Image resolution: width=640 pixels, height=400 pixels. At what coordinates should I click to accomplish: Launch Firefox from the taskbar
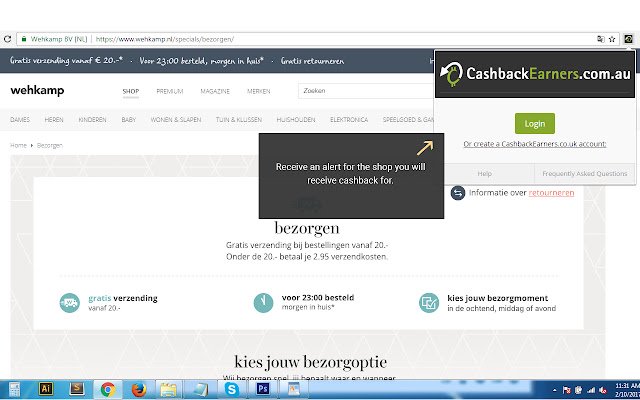(x=139, y=389)
